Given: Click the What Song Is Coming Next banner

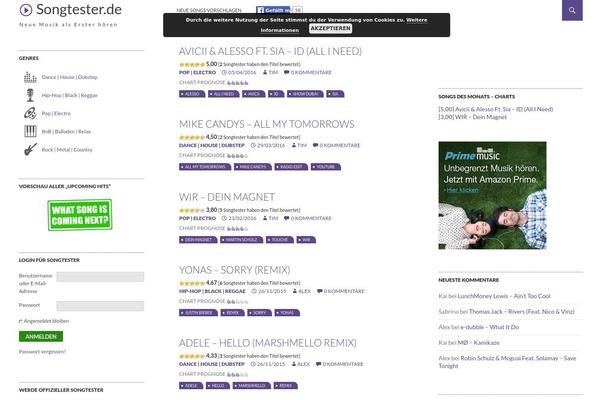Looking at the screenshot, I should (x=80, y=215).
